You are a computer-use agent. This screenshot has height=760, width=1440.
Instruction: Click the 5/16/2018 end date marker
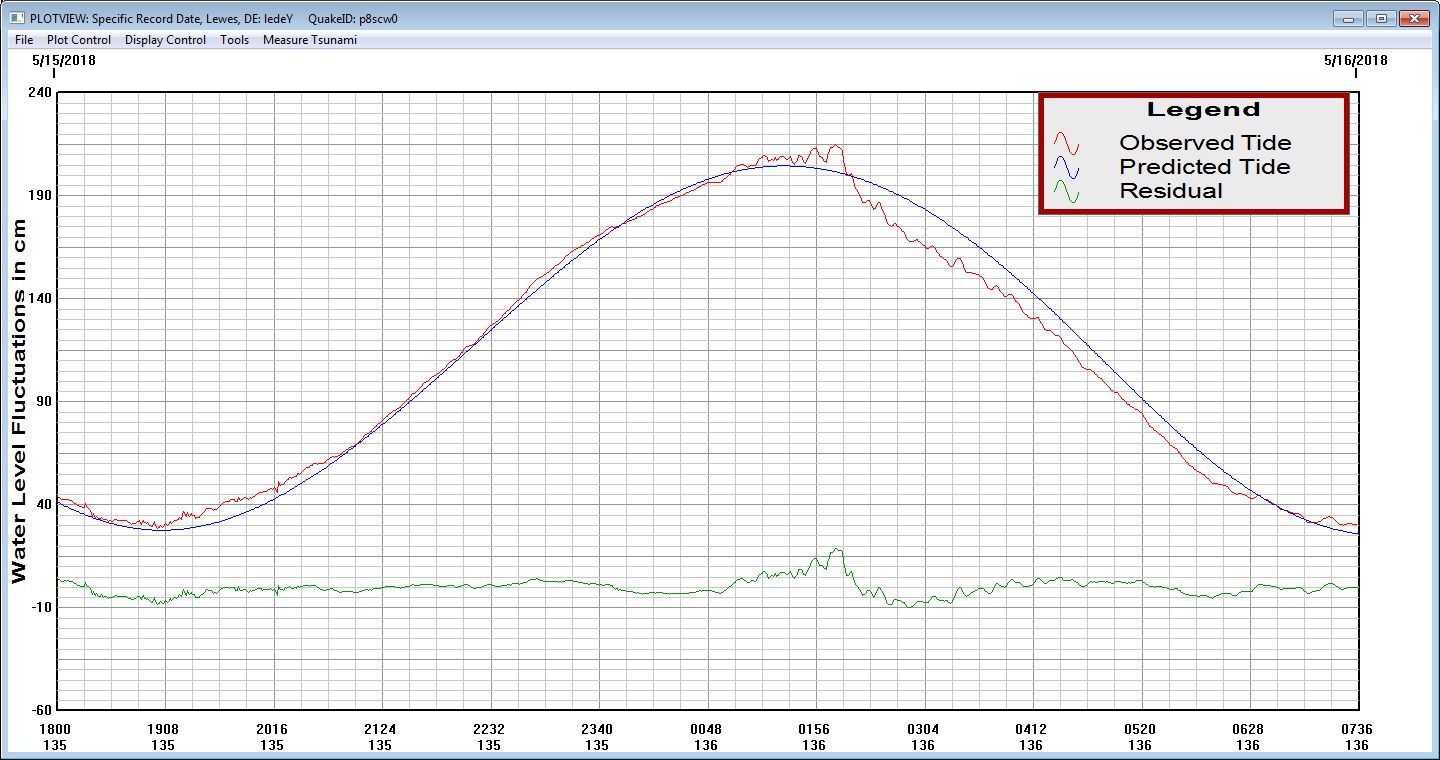tap(1355, 60)
